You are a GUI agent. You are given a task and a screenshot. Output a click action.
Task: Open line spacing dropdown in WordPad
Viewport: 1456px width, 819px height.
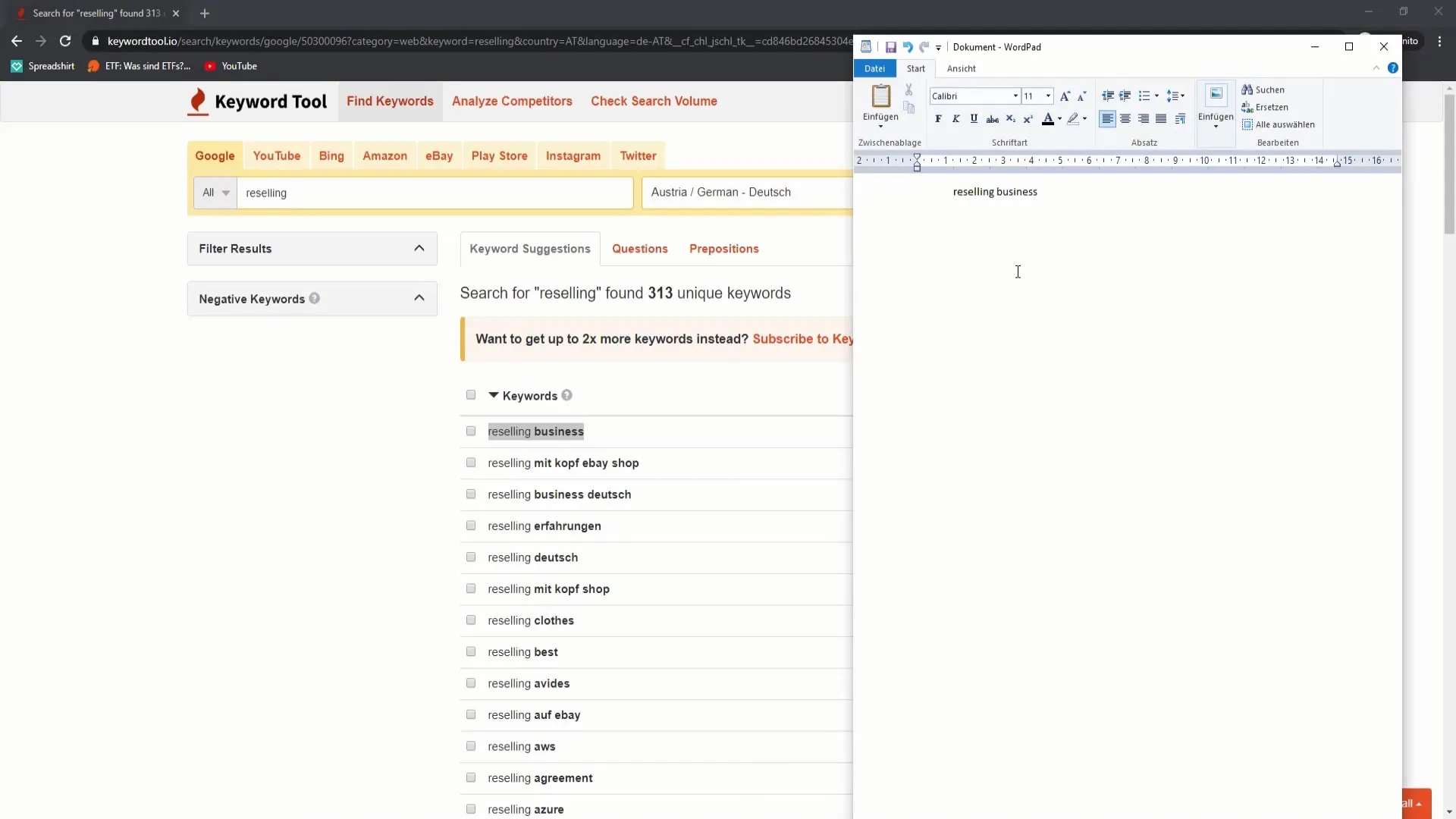[x=1175, y=96]
